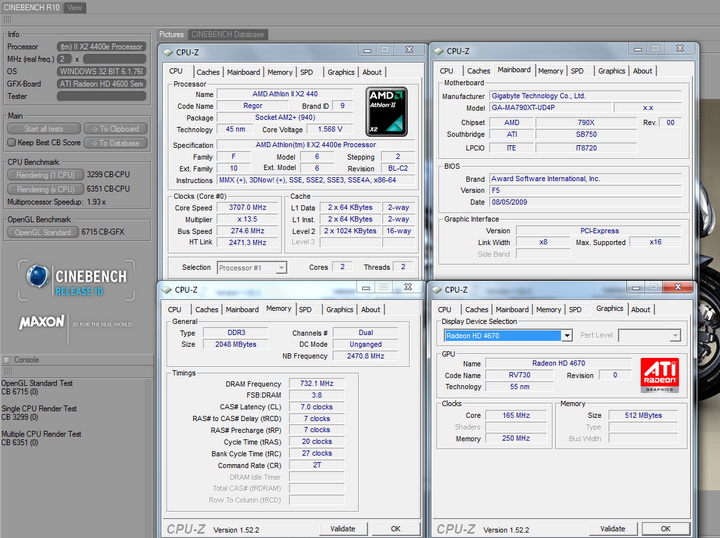This screenshot has width=720, height=538.
Task: Click Validate in the CPU-Z Memory window
Action: (x=343, y=528)
